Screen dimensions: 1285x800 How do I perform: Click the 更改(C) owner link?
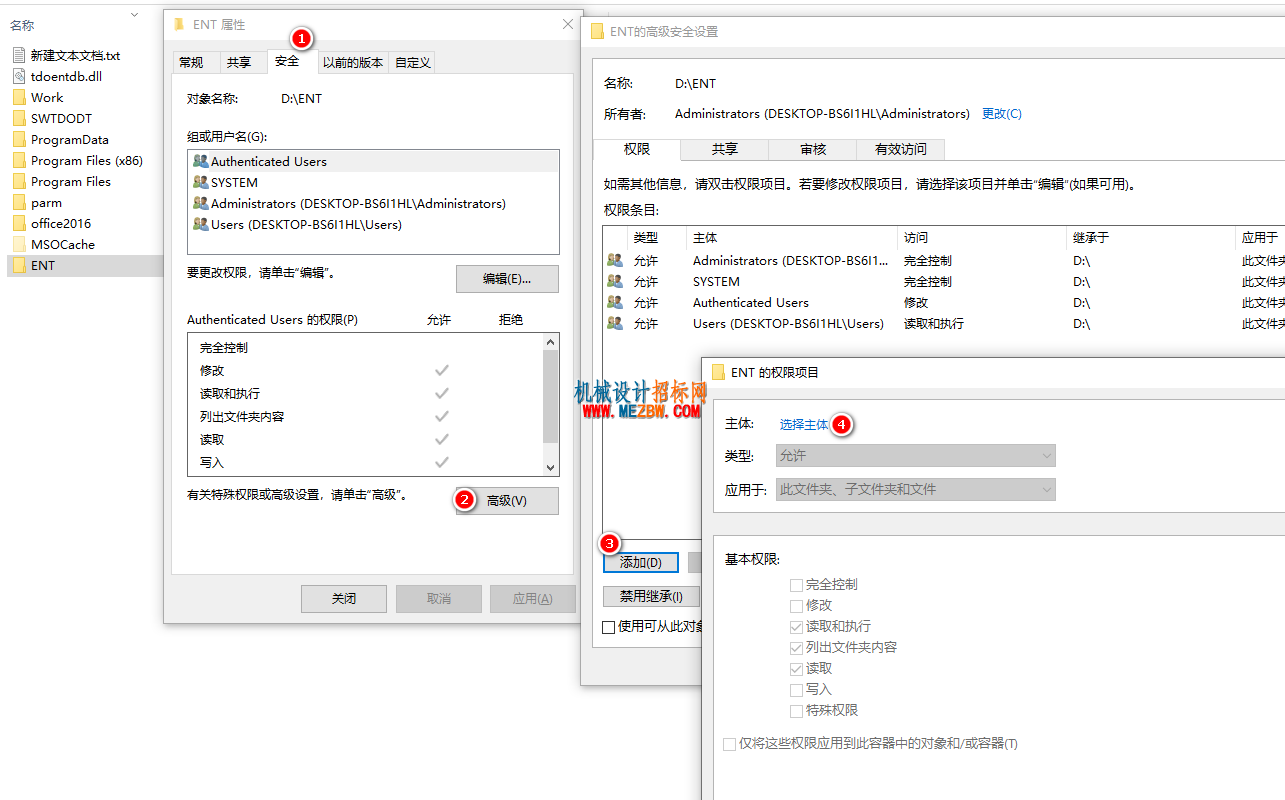pos(1001,114)
